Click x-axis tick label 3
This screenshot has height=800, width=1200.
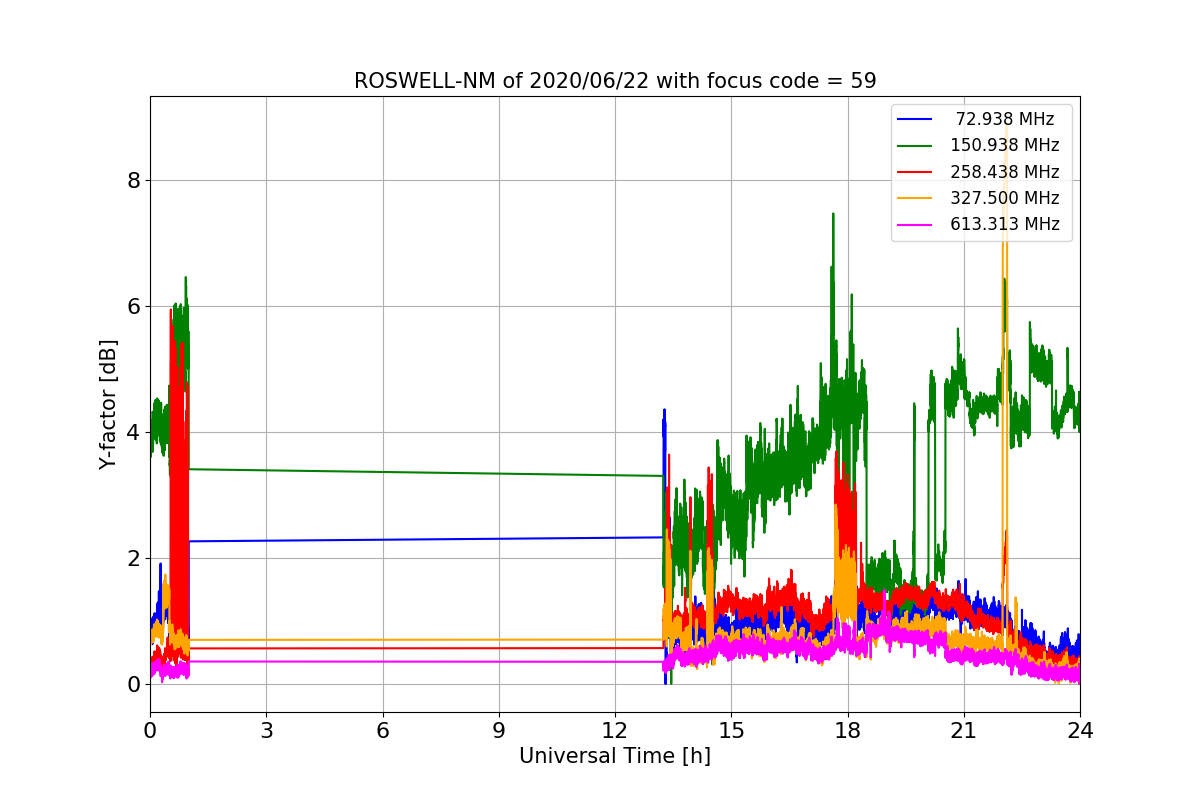click(x=266, y=729)
